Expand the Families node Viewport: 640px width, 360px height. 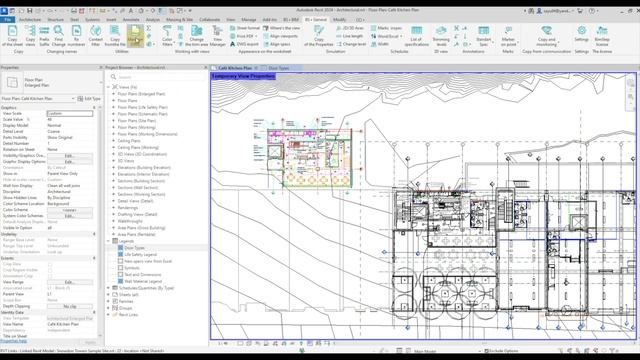tap(109, 301)
